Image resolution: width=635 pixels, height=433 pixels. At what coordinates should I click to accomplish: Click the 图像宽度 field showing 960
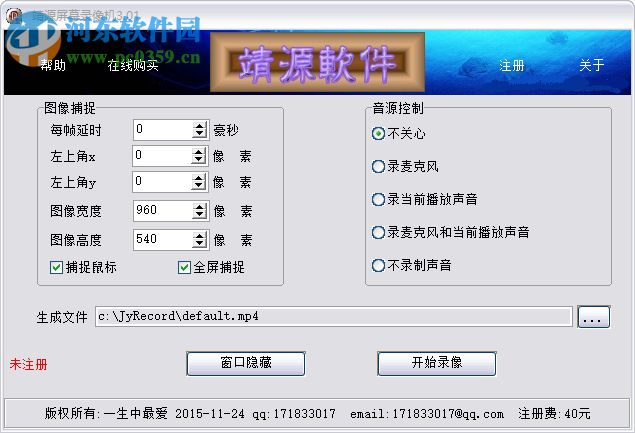point(163,211)
